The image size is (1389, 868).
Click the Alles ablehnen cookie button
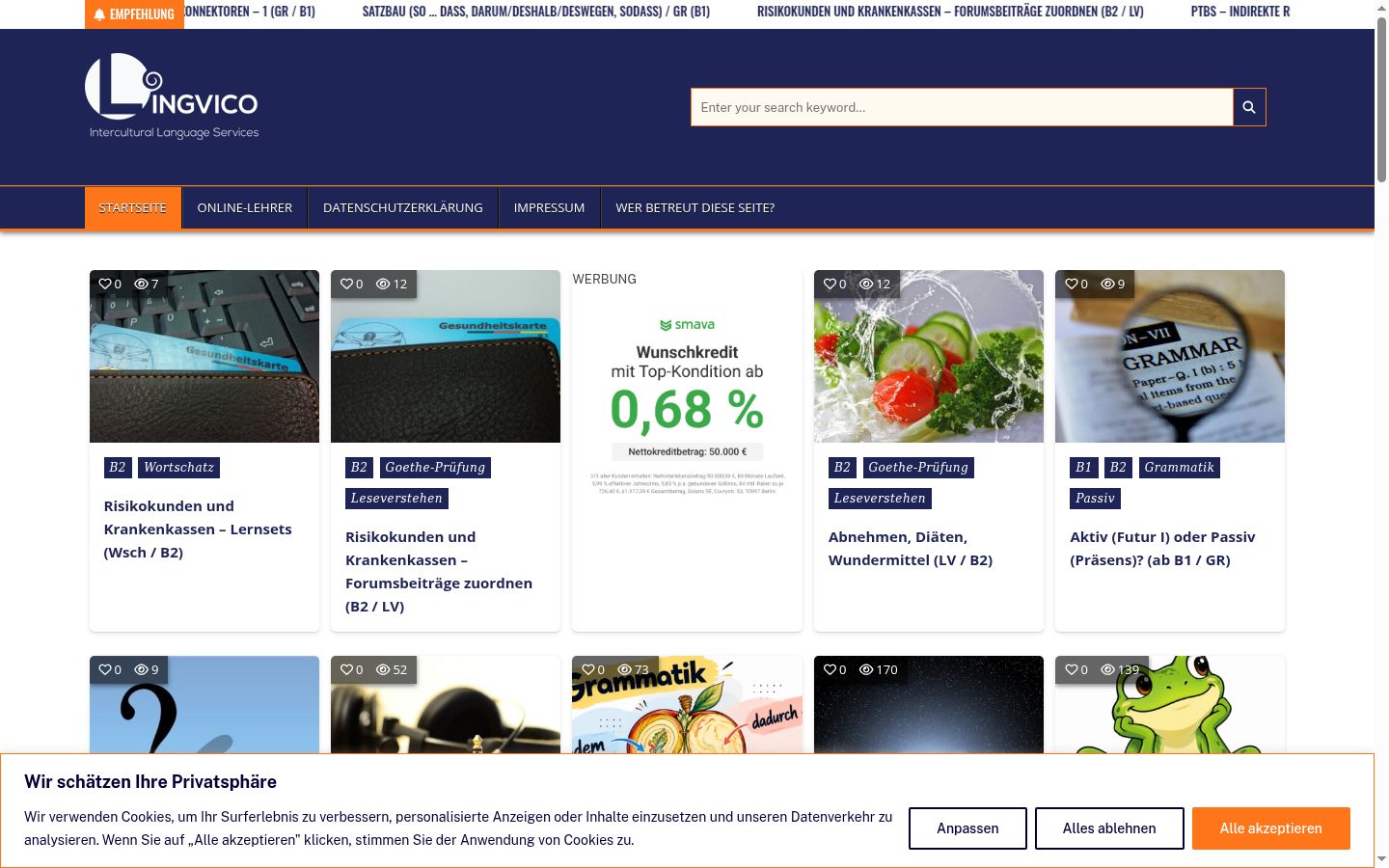pos(1109,828)
